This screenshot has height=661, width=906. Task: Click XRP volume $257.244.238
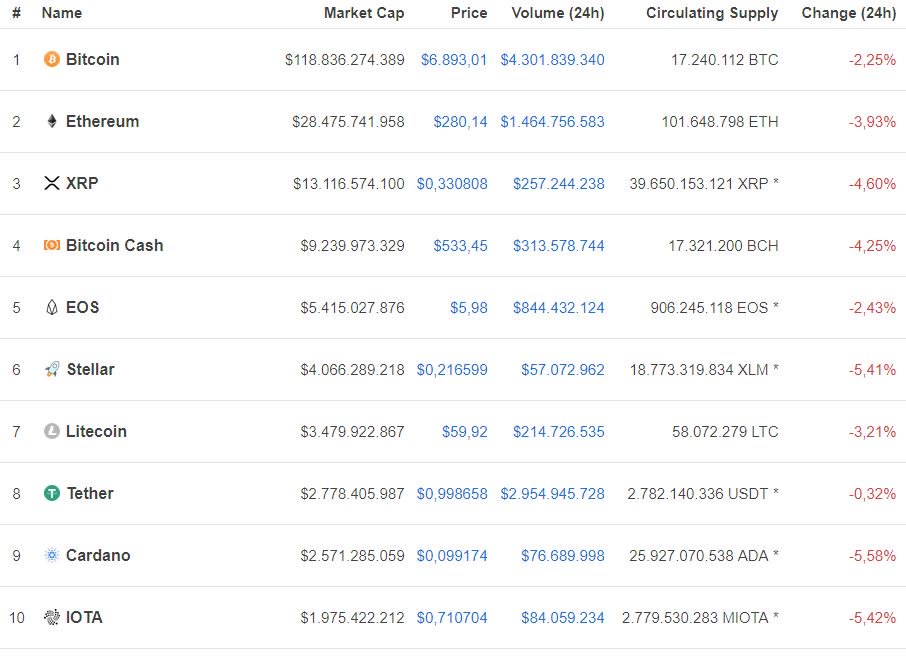pyautogui.click(x=559, y=184)
